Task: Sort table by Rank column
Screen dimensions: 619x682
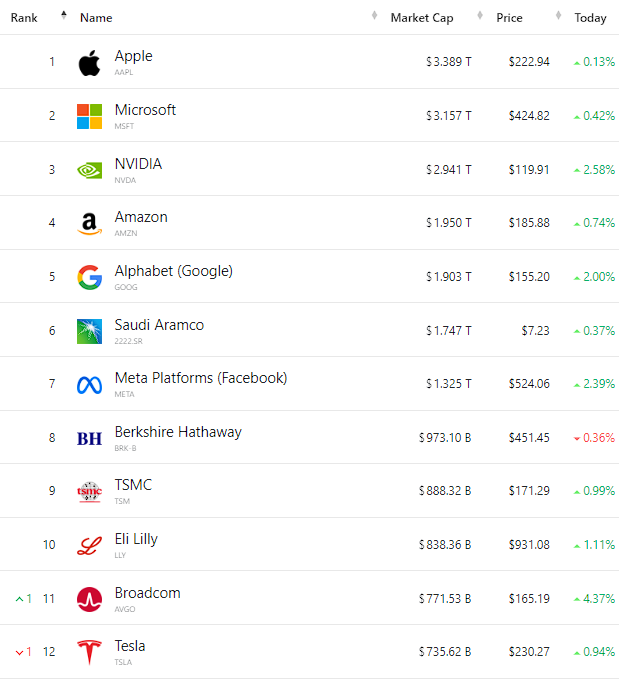Action: click(x=25, y=18)
